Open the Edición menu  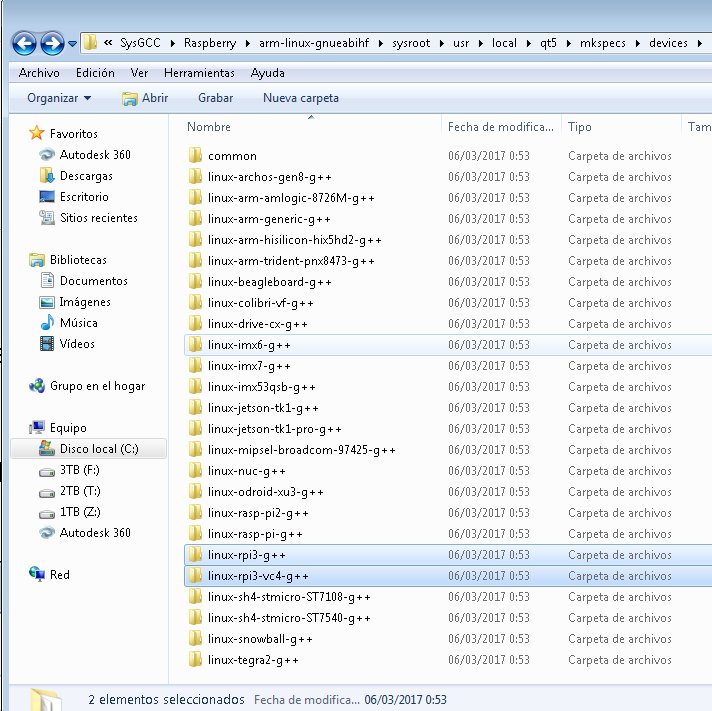[95, 73]
